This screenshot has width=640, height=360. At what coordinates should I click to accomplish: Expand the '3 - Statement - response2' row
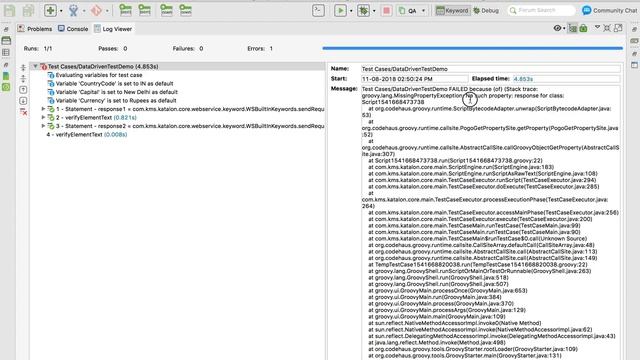tap(43, 126)
